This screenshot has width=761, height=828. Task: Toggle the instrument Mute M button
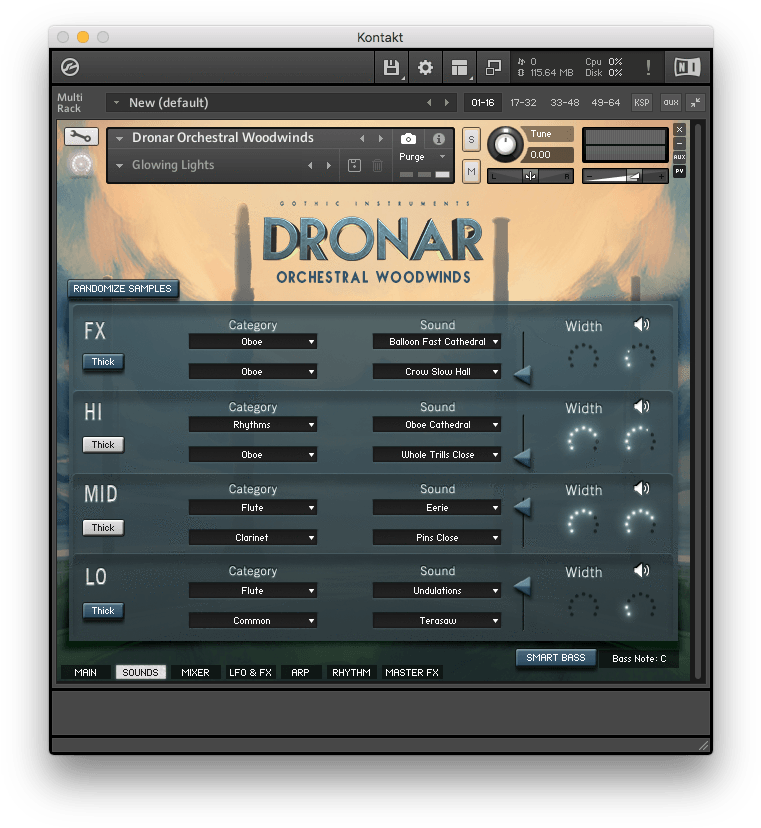(471, 171)
